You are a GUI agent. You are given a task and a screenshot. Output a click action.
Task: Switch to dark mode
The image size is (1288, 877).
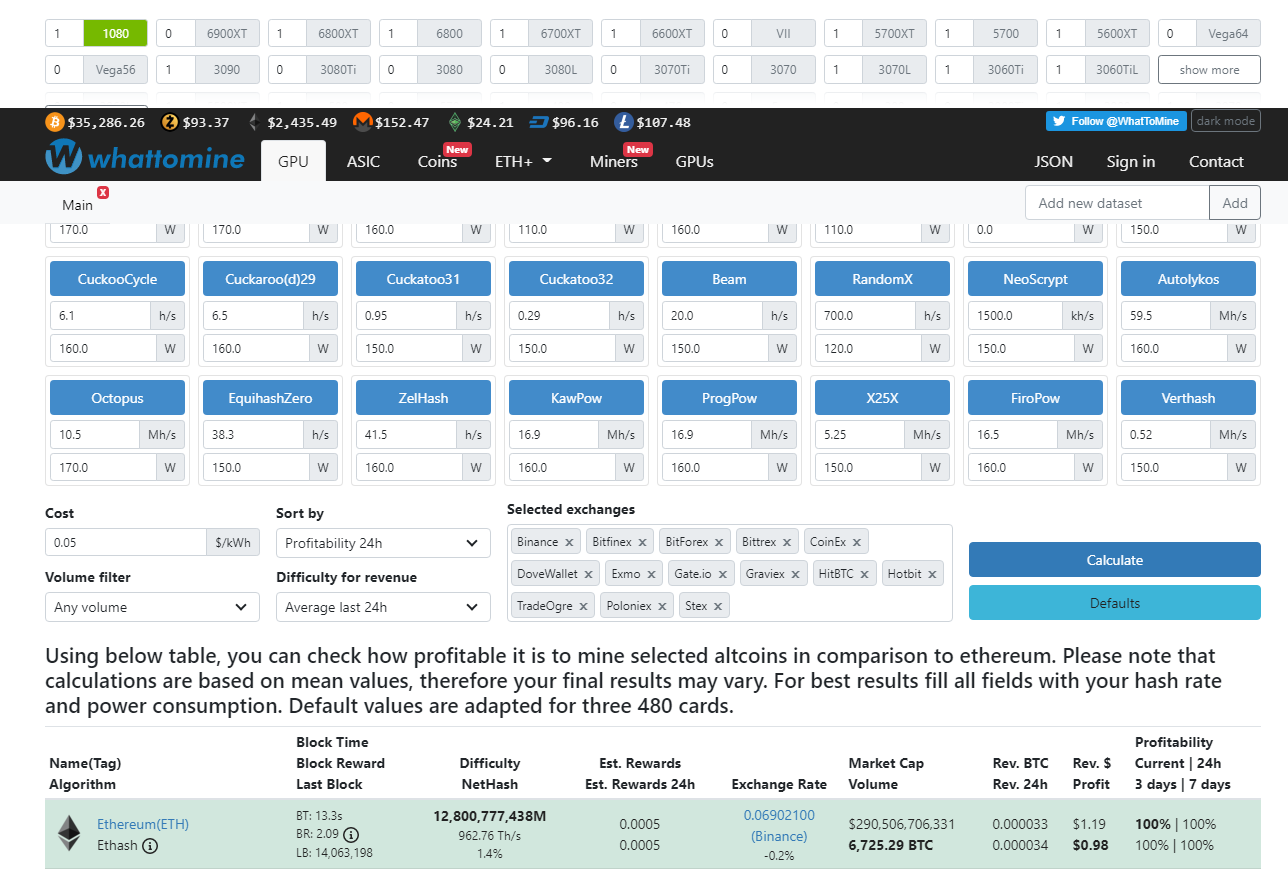(x=1226, y=121)
